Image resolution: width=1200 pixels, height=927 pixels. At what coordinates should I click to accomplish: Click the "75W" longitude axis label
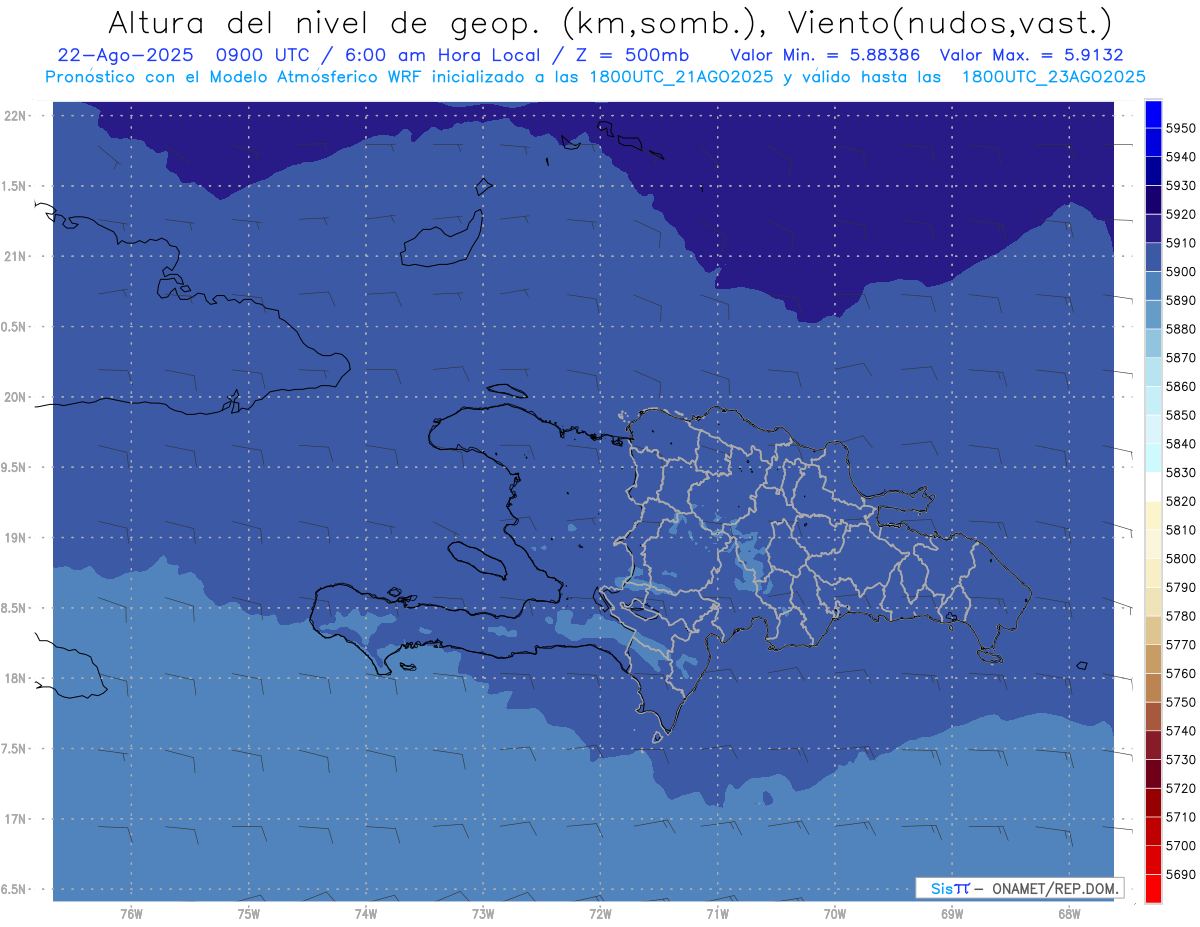[x=249, y=914]
